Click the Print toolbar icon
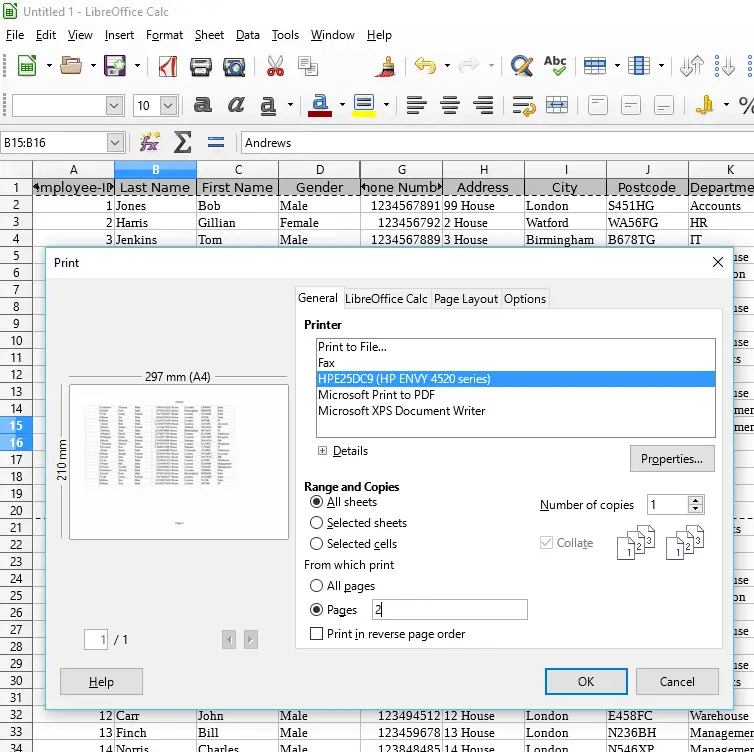 [x=201, y=66]
